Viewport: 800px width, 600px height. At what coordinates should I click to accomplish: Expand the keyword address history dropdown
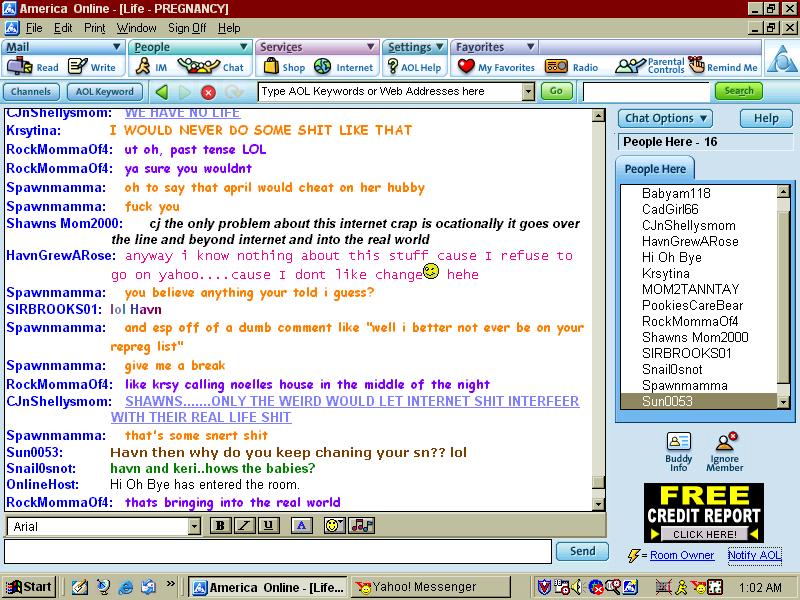(x=528, y=92)
